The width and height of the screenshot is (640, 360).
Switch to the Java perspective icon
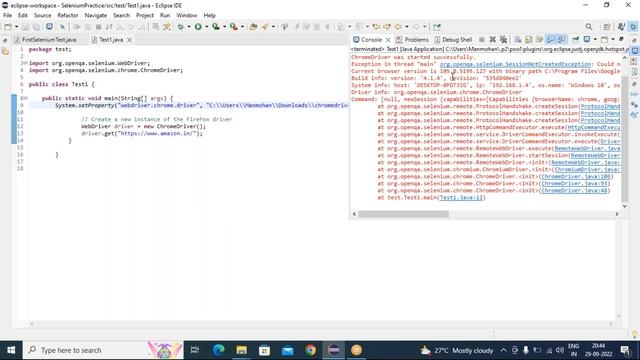click(622, 27)
